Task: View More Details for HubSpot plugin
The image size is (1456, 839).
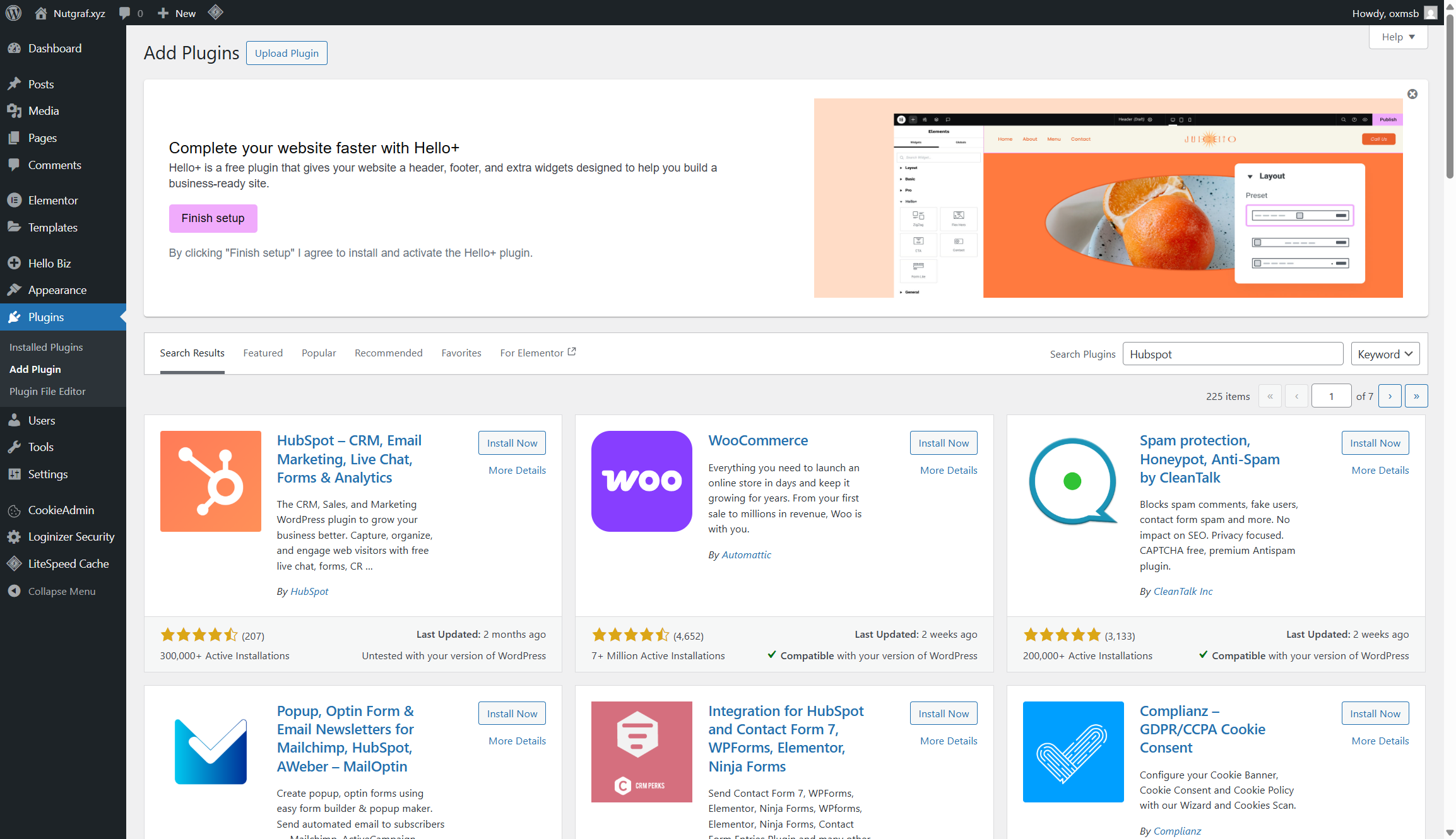Action: (x=517, y=470)
